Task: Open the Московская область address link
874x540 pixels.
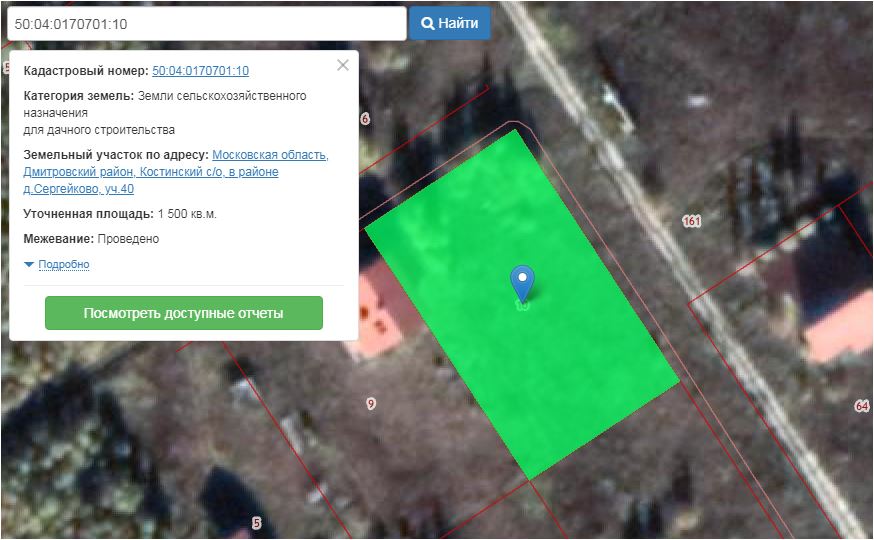Action: [x=270, y=155]
